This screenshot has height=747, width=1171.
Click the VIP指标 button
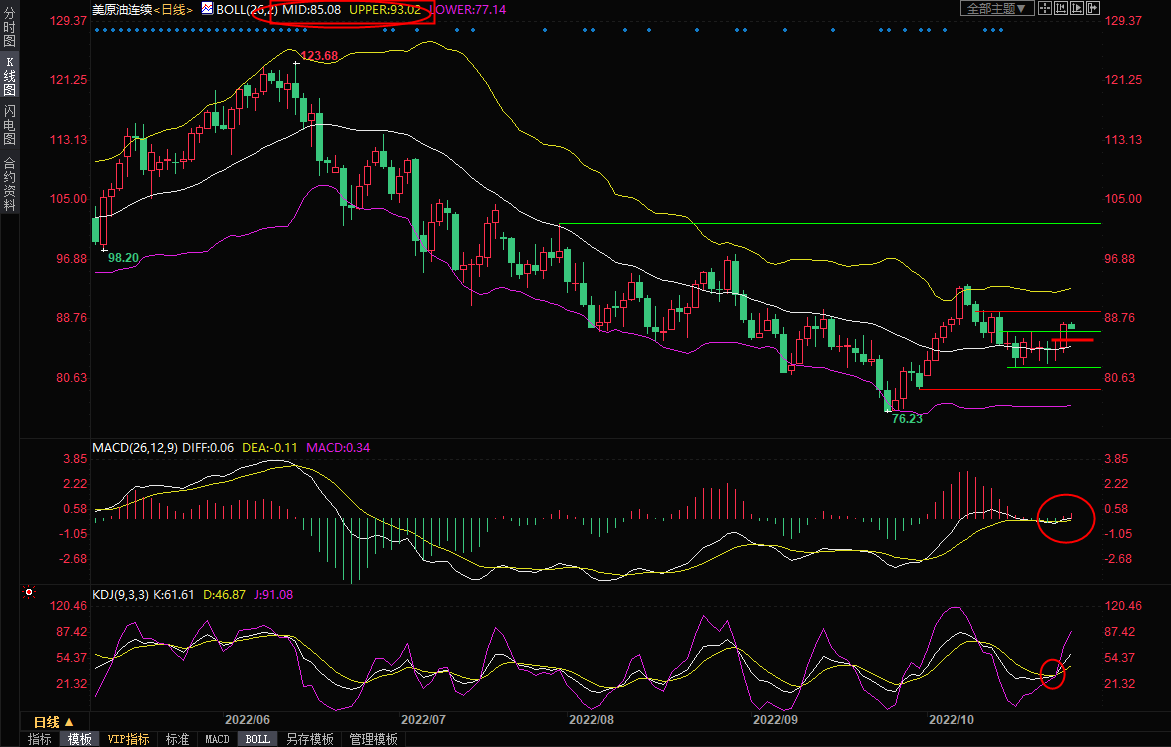click(x=128, y=739)
